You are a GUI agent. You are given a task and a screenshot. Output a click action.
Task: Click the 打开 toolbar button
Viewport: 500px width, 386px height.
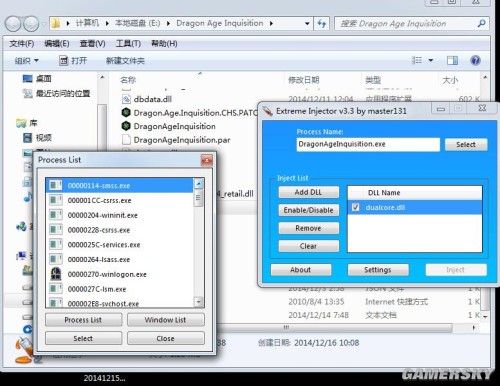(x=73, y=61)
